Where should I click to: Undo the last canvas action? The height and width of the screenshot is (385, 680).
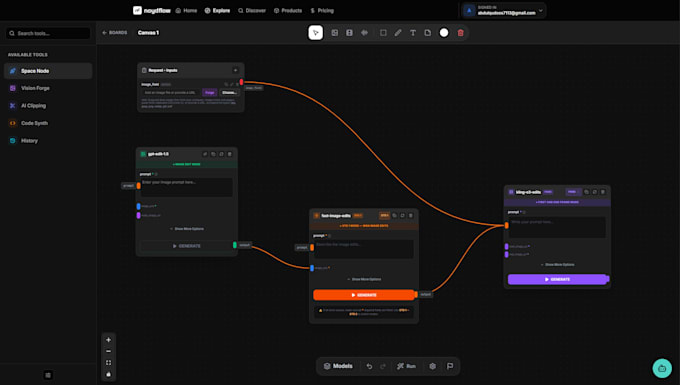click(369, 366)
